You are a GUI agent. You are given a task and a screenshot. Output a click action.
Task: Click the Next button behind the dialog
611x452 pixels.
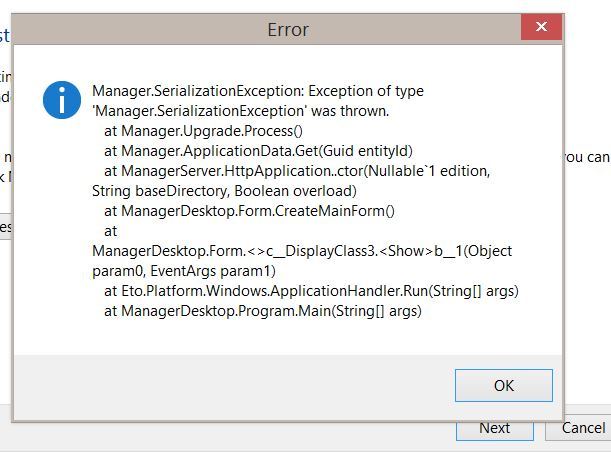[493, 428]
